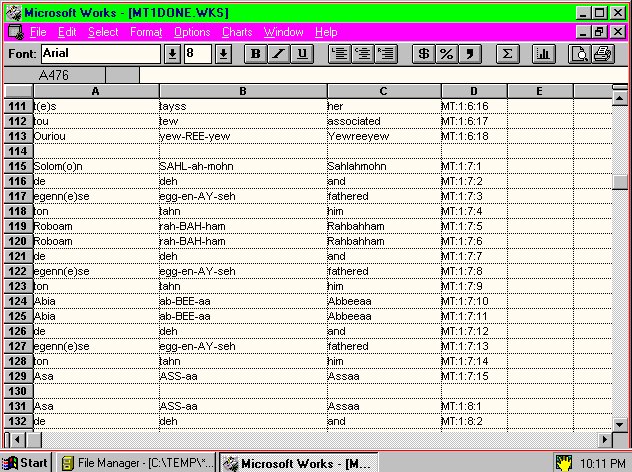
Task: Click the select-all corner box
Action: click(x=18, y=91)
